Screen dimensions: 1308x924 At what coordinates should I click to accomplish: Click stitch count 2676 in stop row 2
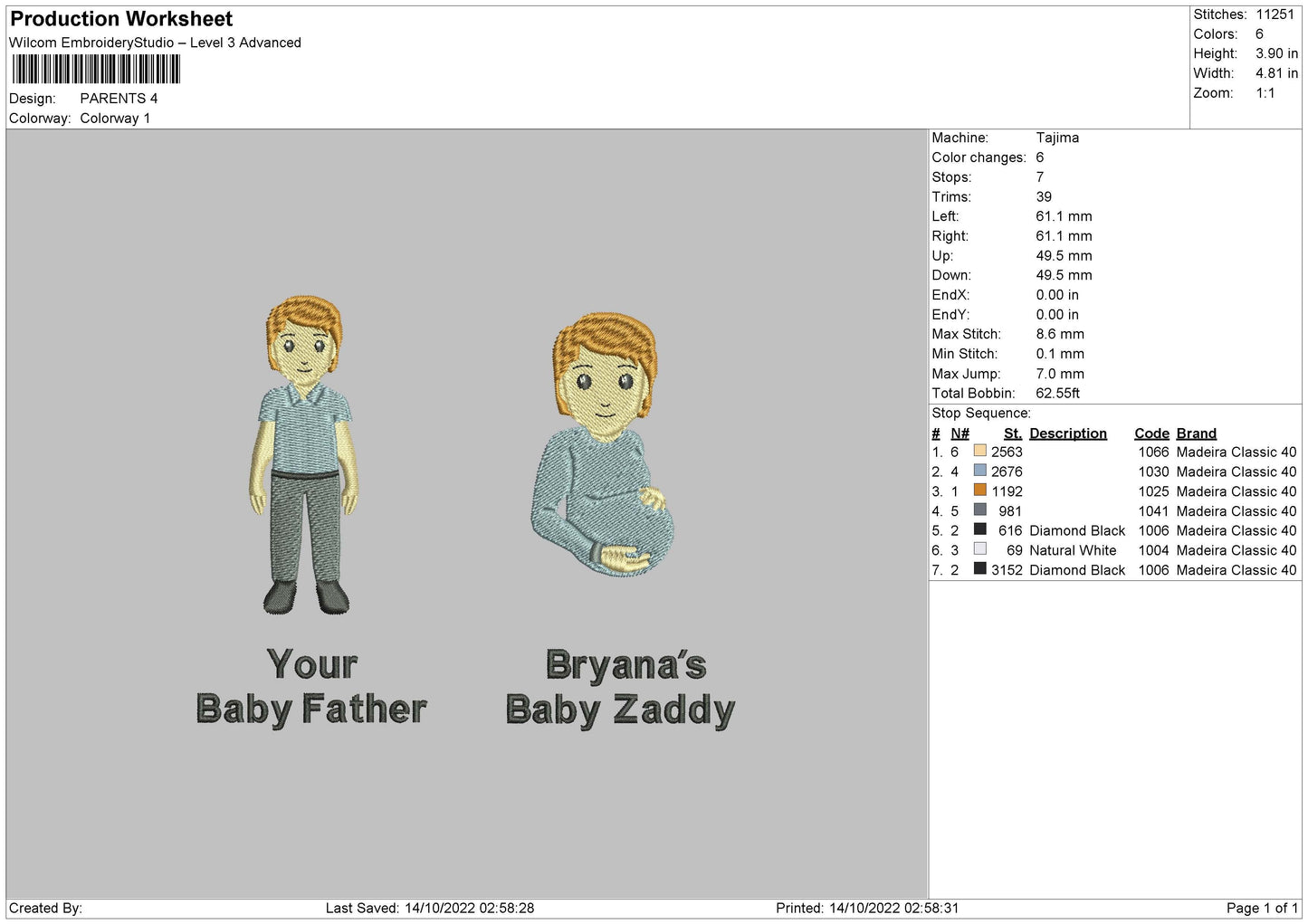point(1007,472)
